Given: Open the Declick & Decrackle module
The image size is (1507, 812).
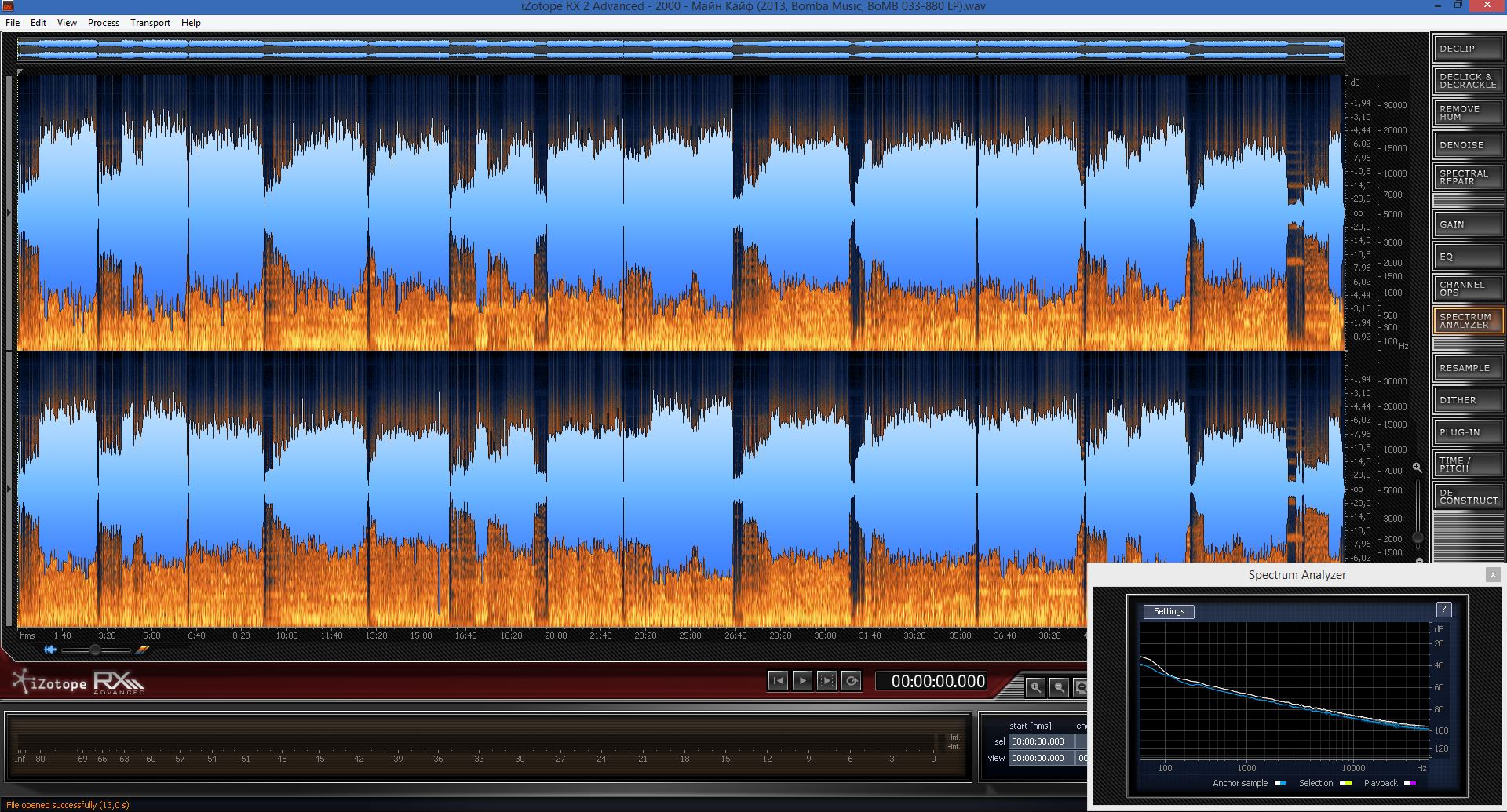Looking at the screenshot, I should pyautogui.click(x=1468, y=81).
